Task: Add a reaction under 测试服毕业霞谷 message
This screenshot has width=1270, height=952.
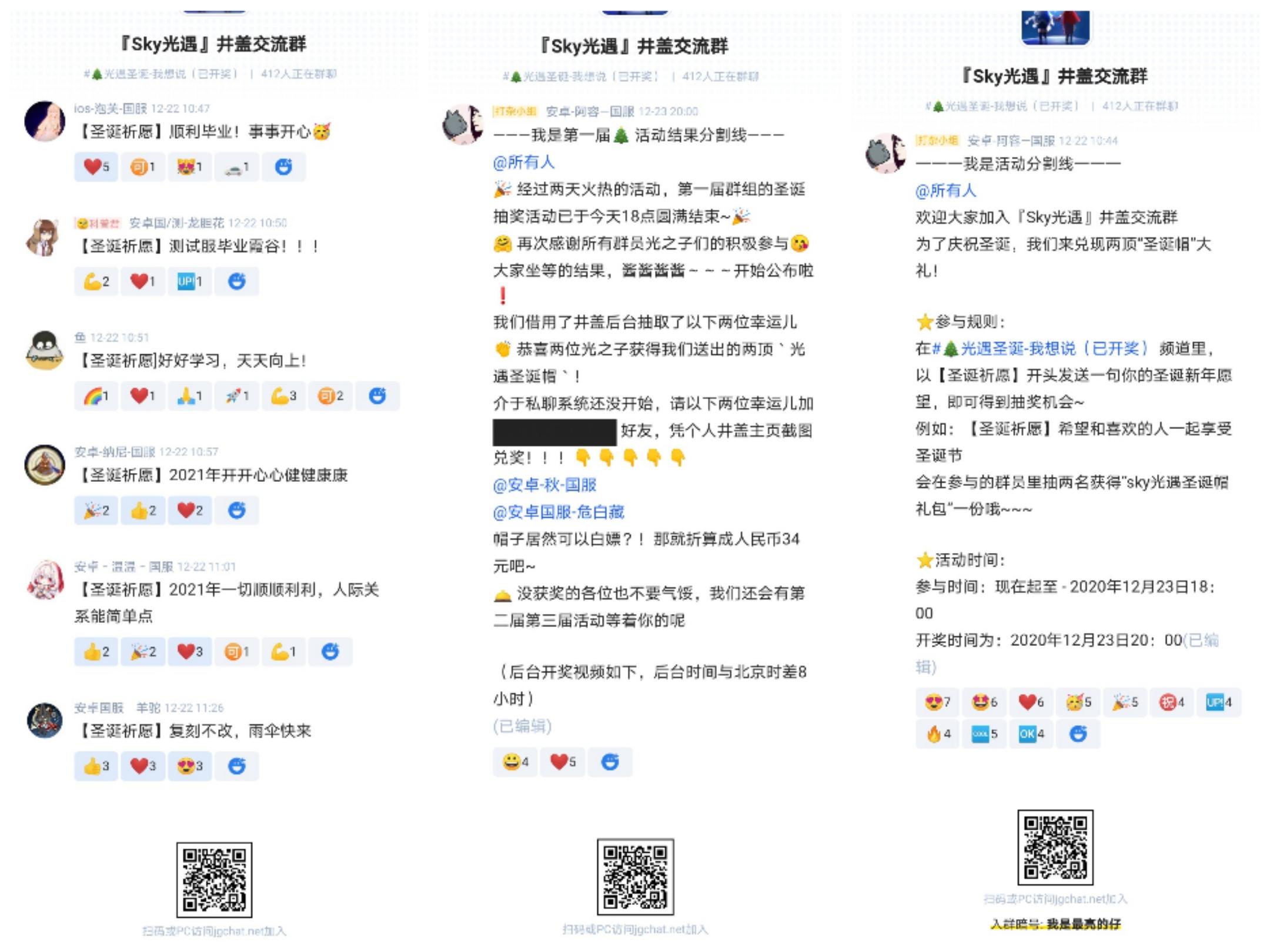Action: click(236, 281)
